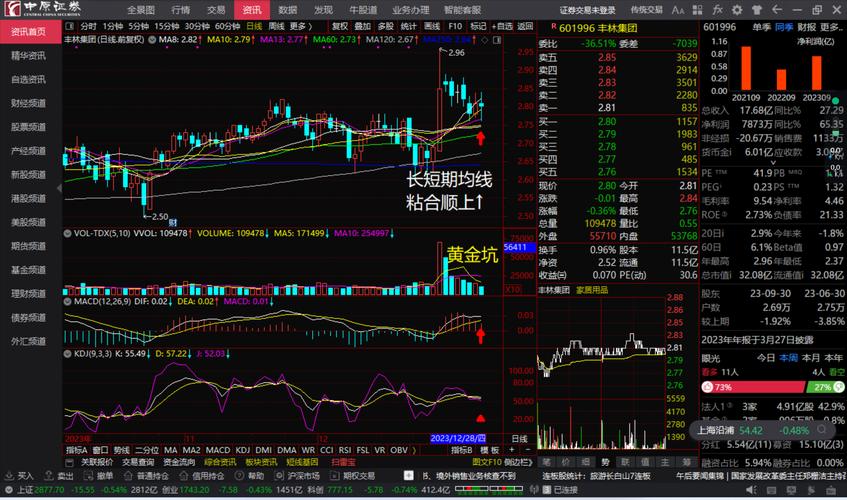Select 单季 single-quarter mode
Screen dimensions: 847x500
point(761,27)
